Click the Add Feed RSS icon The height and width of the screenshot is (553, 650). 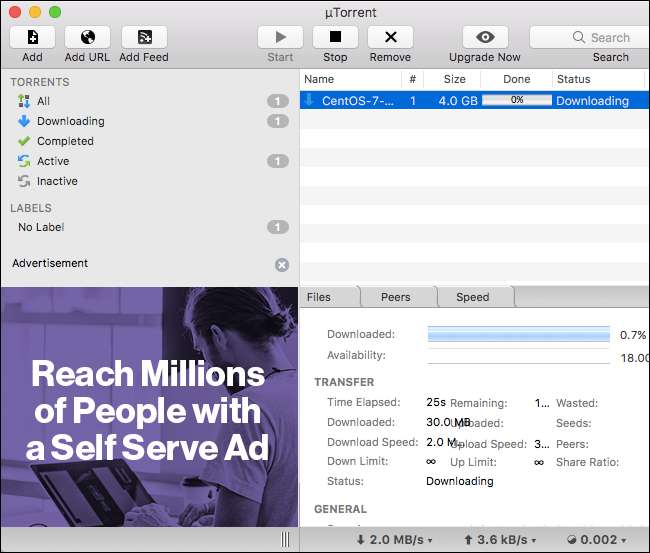click(144, 37)
